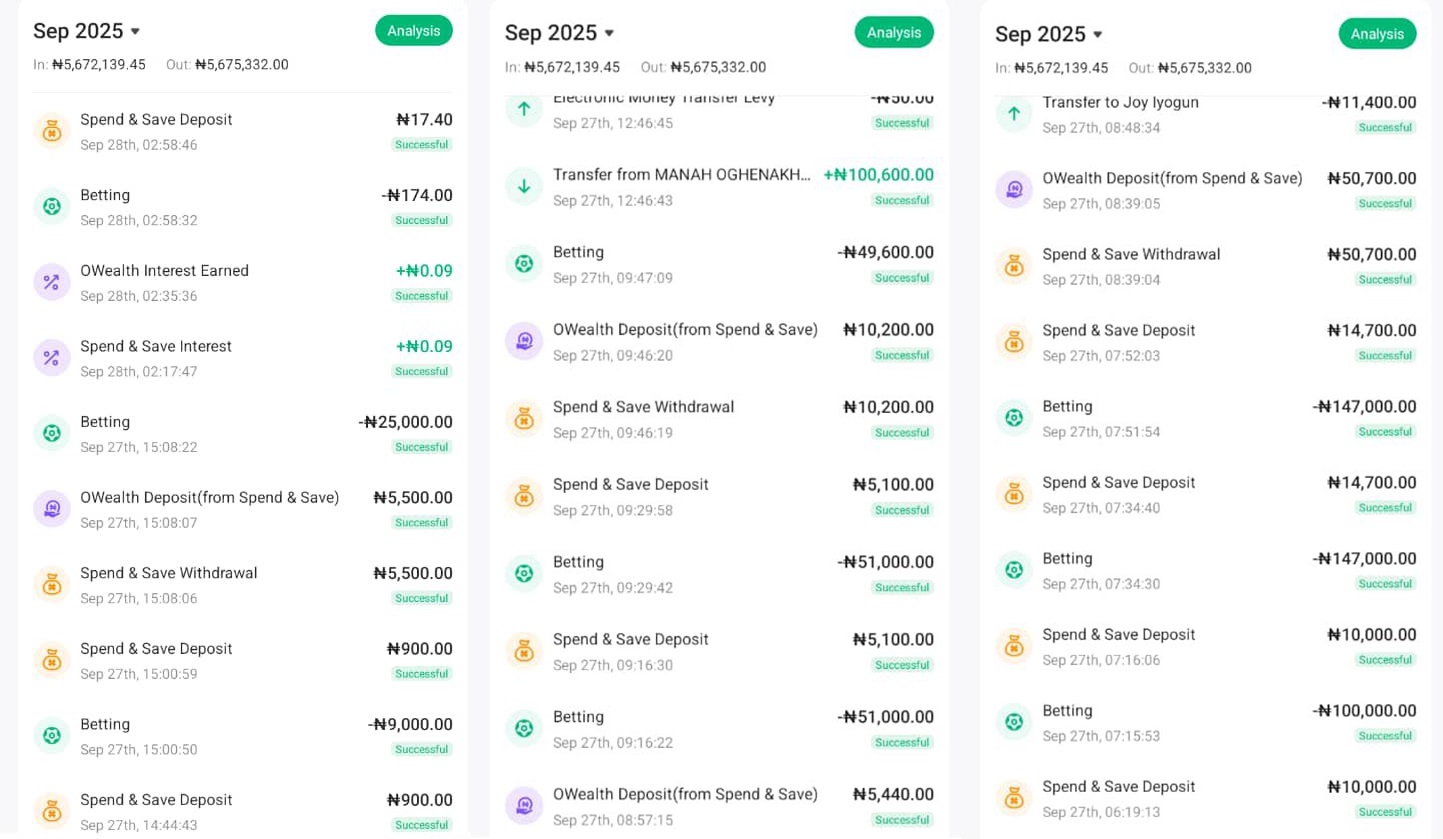The height and width of the screenshot is (839, 1443).
Task: Click the Spend & Save Withdrawal icon for ₦50,700.00
Action: [1014, 266]
